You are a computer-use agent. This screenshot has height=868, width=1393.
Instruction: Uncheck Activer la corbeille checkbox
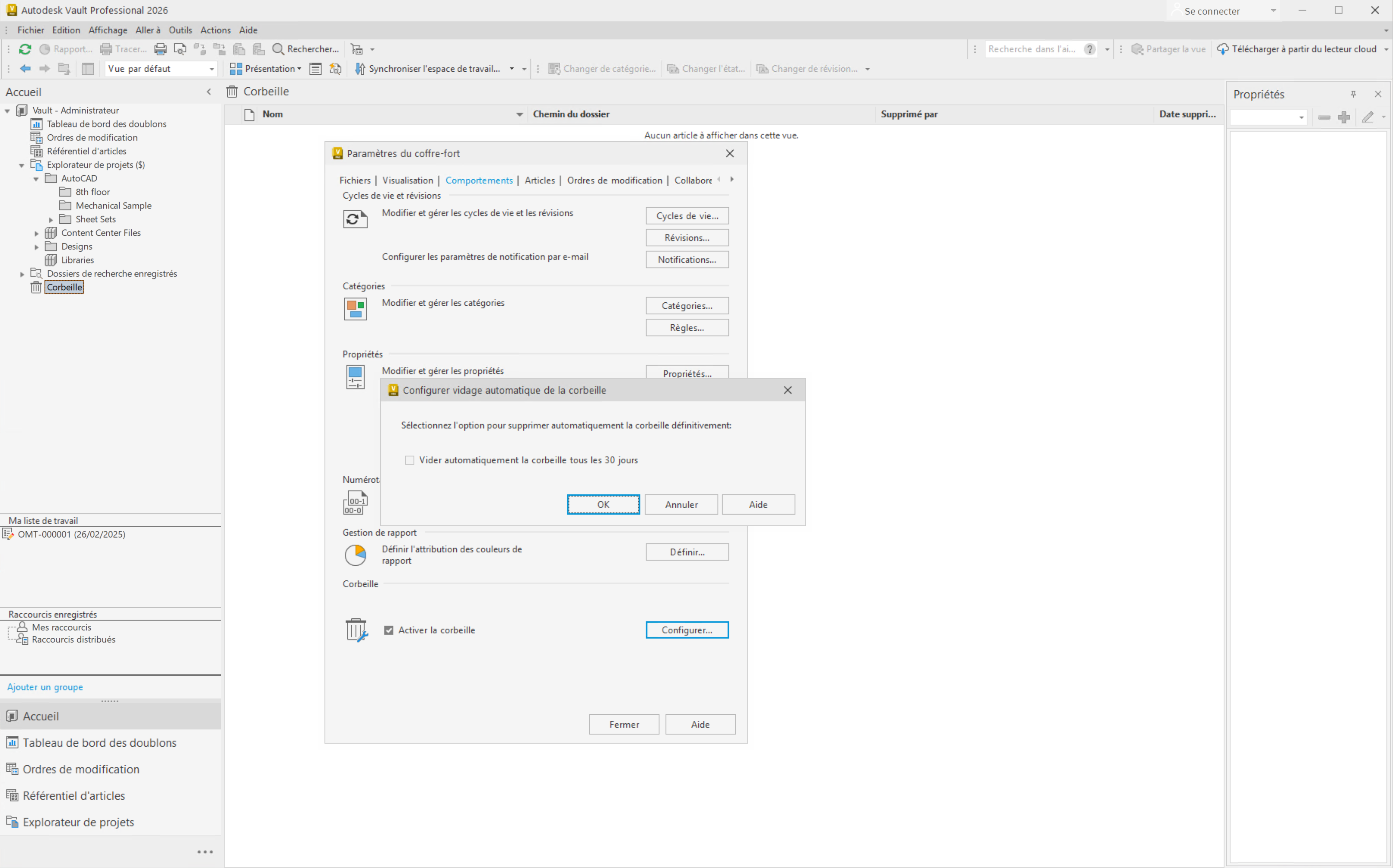(x=389, y=630)
